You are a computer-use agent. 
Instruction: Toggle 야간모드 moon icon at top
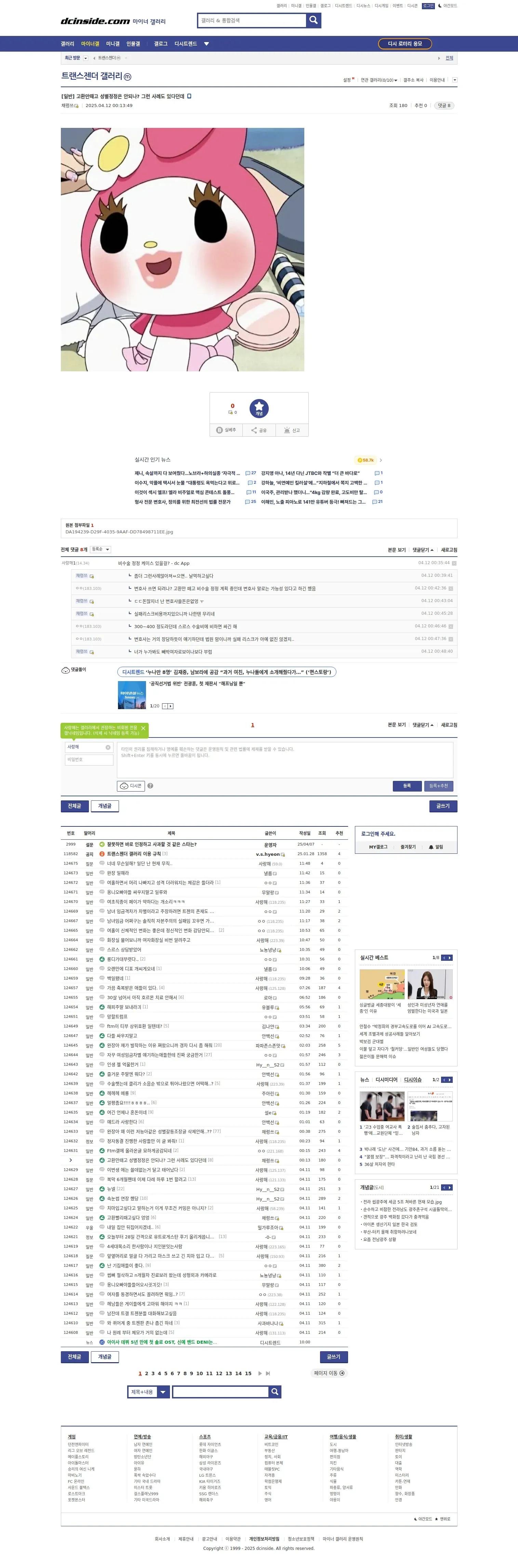tap(439, 5)
